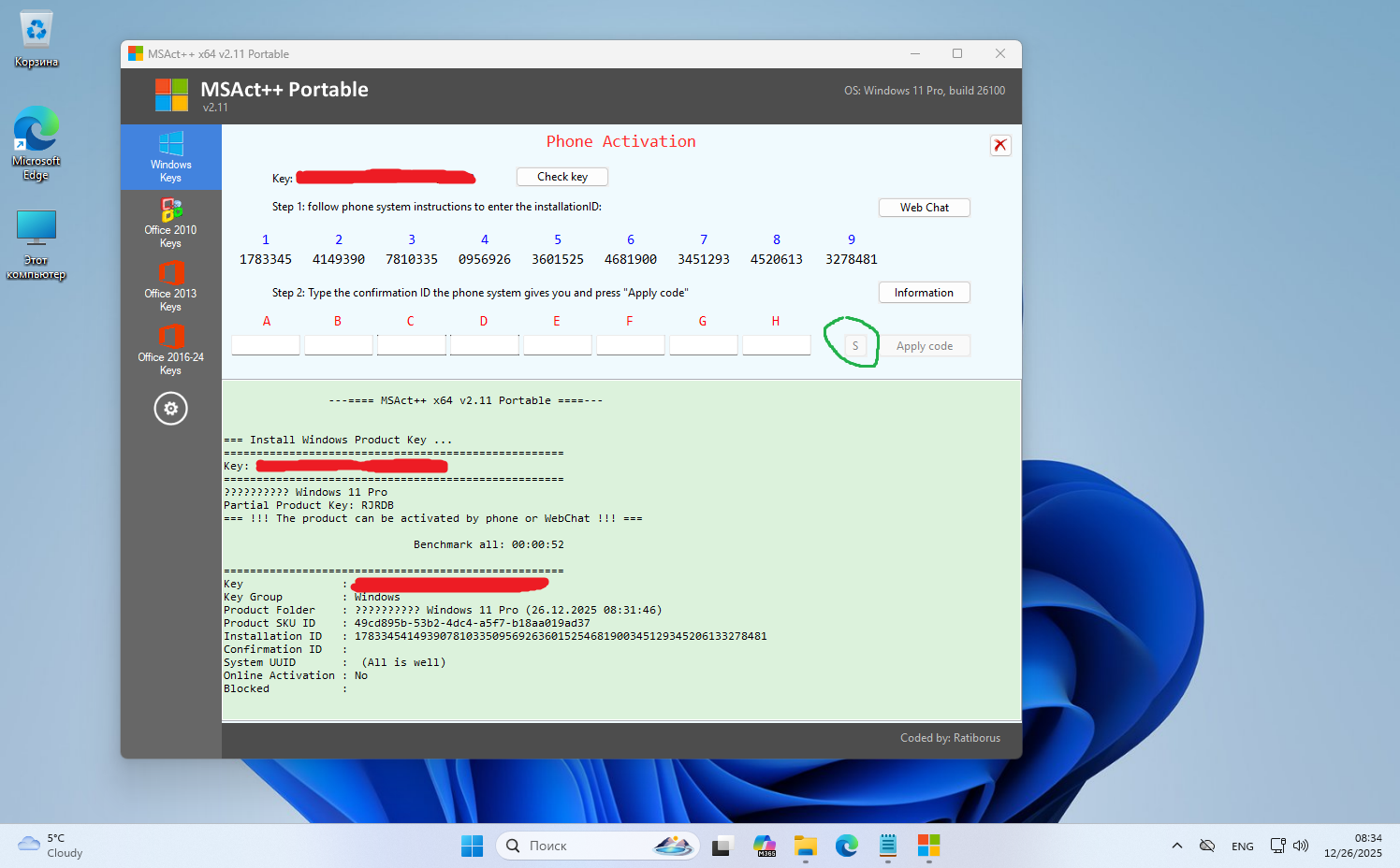The height and width of the screenshot is (868, 1400).
Task: Focus confirmation ID field H
Action: (x=777, y=345)
